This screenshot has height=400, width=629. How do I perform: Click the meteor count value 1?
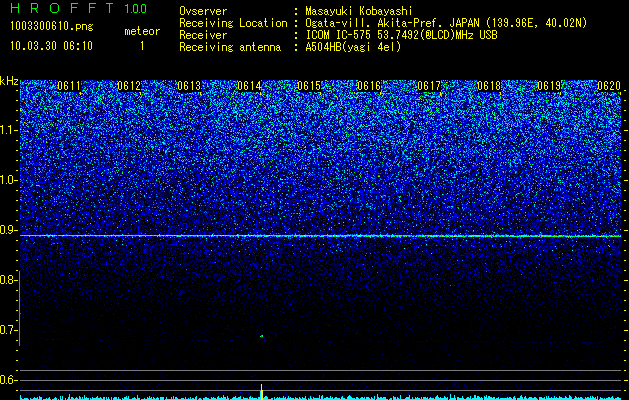coord(142,46)
